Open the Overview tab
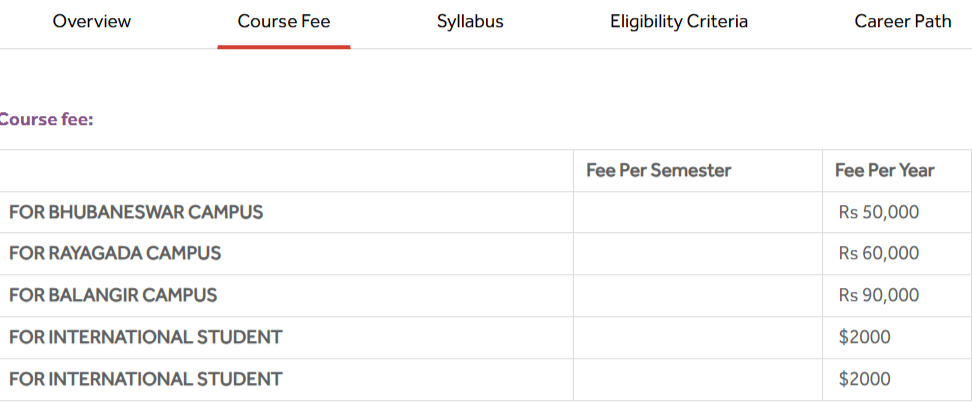Image resolution: width=972 pixels, height=403 pixels. point(92,21)
